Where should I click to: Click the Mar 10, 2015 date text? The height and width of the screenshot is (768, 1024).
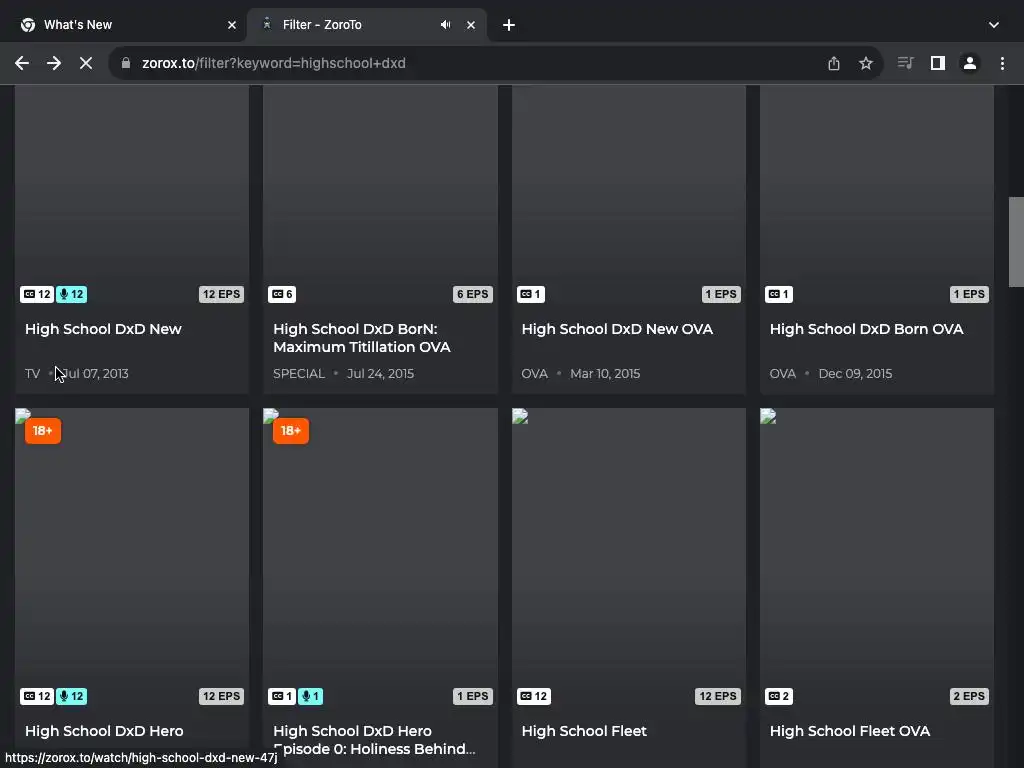click(x=605, y=374)
